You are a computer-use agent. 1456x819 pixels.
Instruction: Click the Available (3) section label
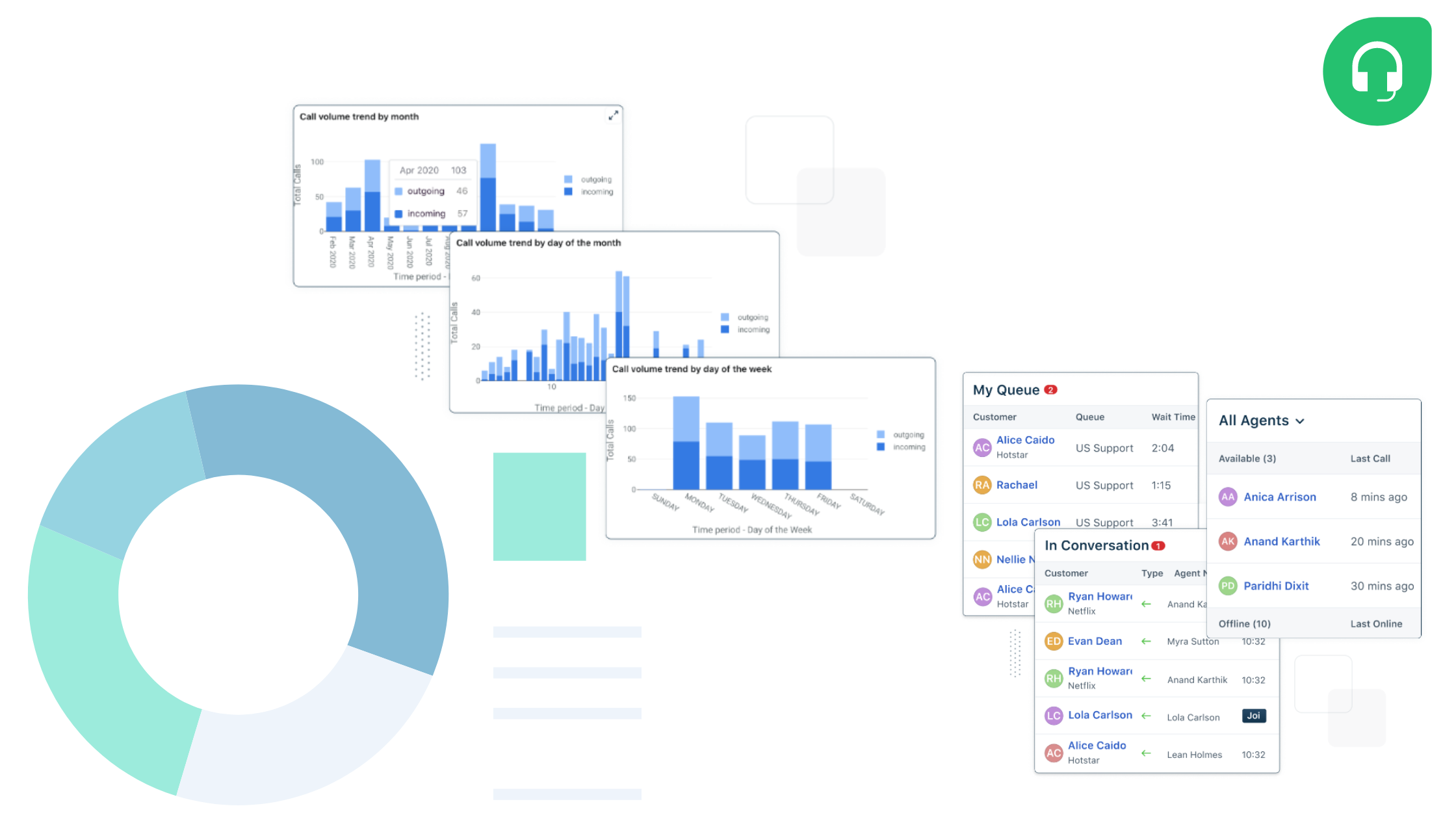(x=1247, y=459)
